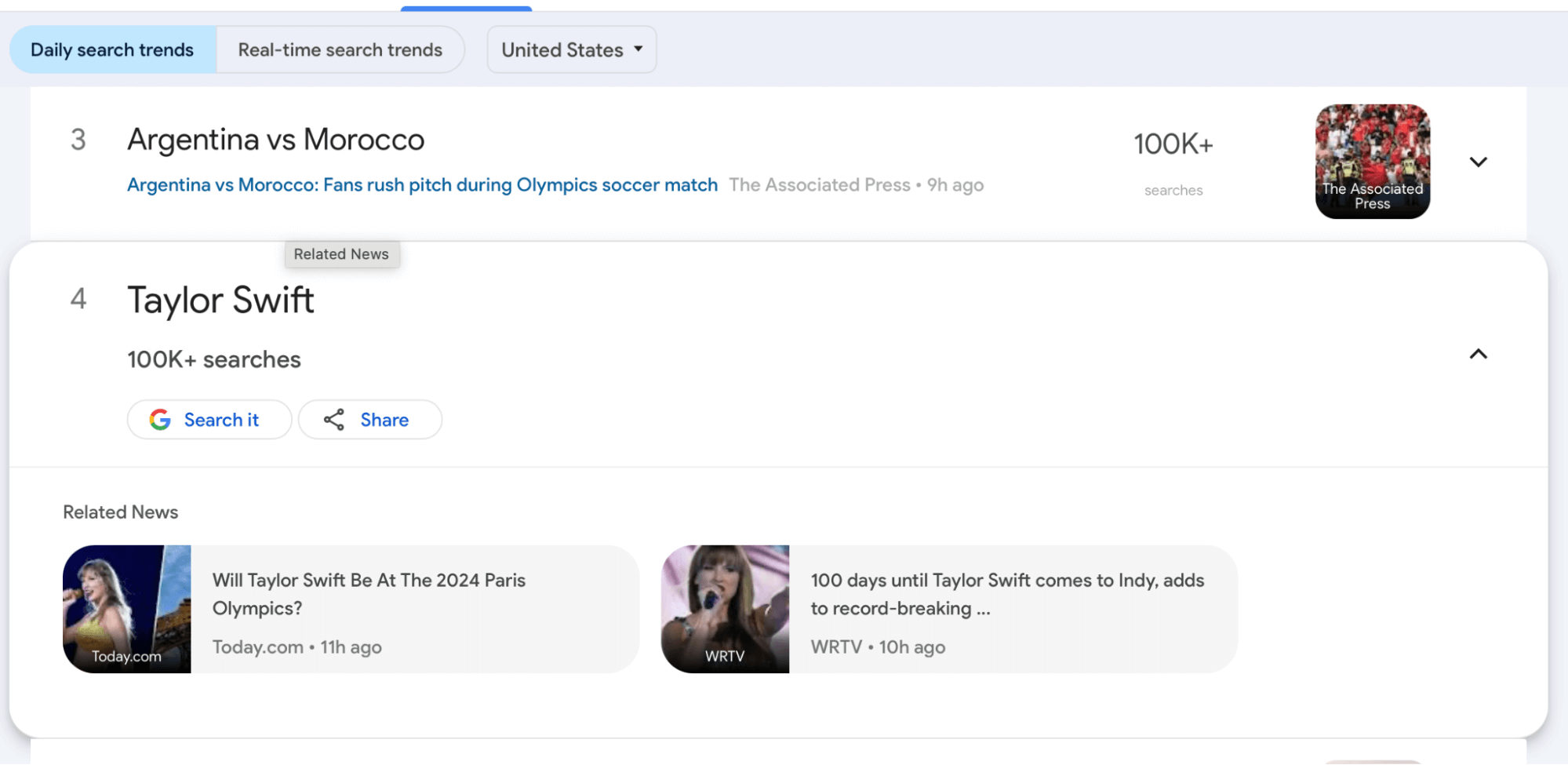This screenshot has height=765, width=1568.
Task: Click the 'Today.com • 11h ago' source text
Action: [297, 647]
